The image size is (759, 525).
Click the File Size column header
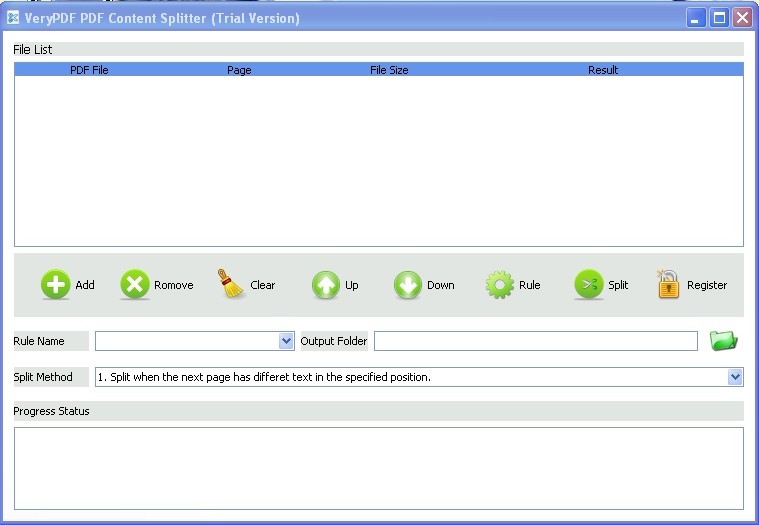(x=389, y=70)
